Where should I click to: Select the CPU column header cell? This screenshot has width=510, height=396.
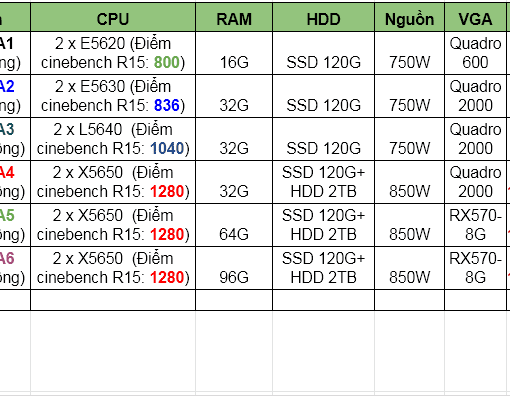click(113, 17)
